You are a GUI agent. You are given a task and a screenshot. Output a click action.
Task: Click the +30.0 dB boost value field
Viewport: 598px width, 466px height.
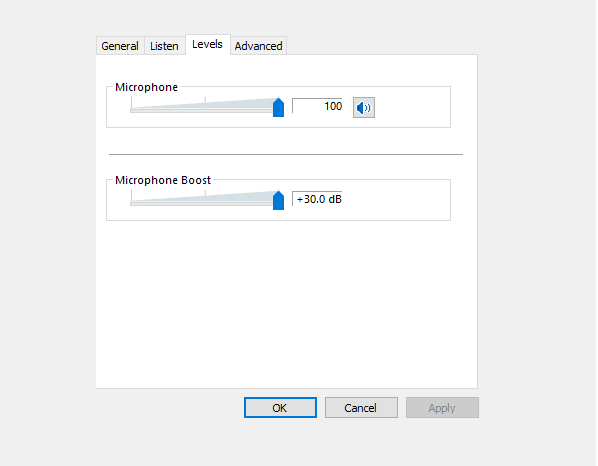(317, 199)
